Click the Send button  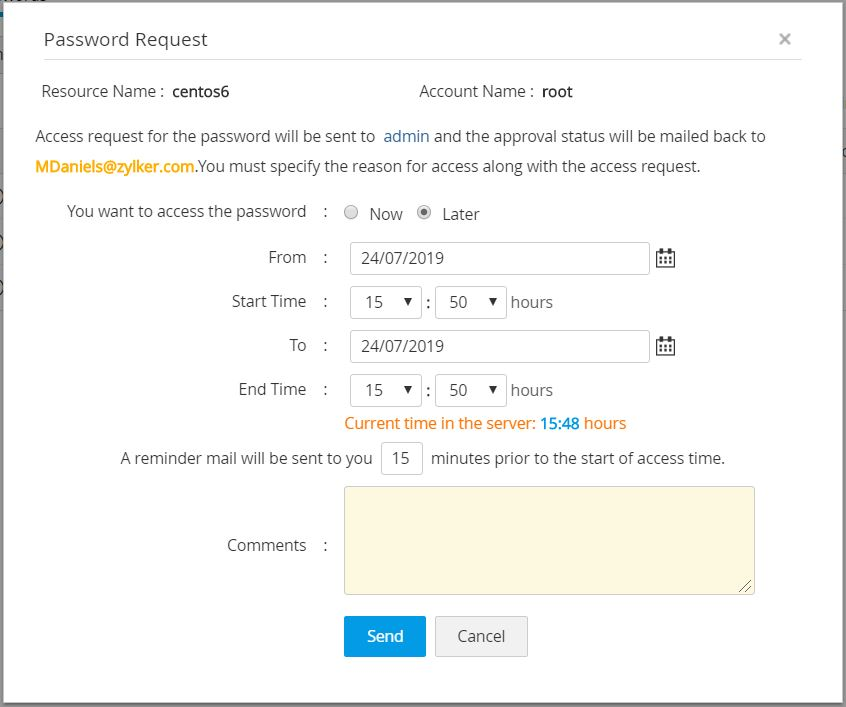(x=385, y=636)
